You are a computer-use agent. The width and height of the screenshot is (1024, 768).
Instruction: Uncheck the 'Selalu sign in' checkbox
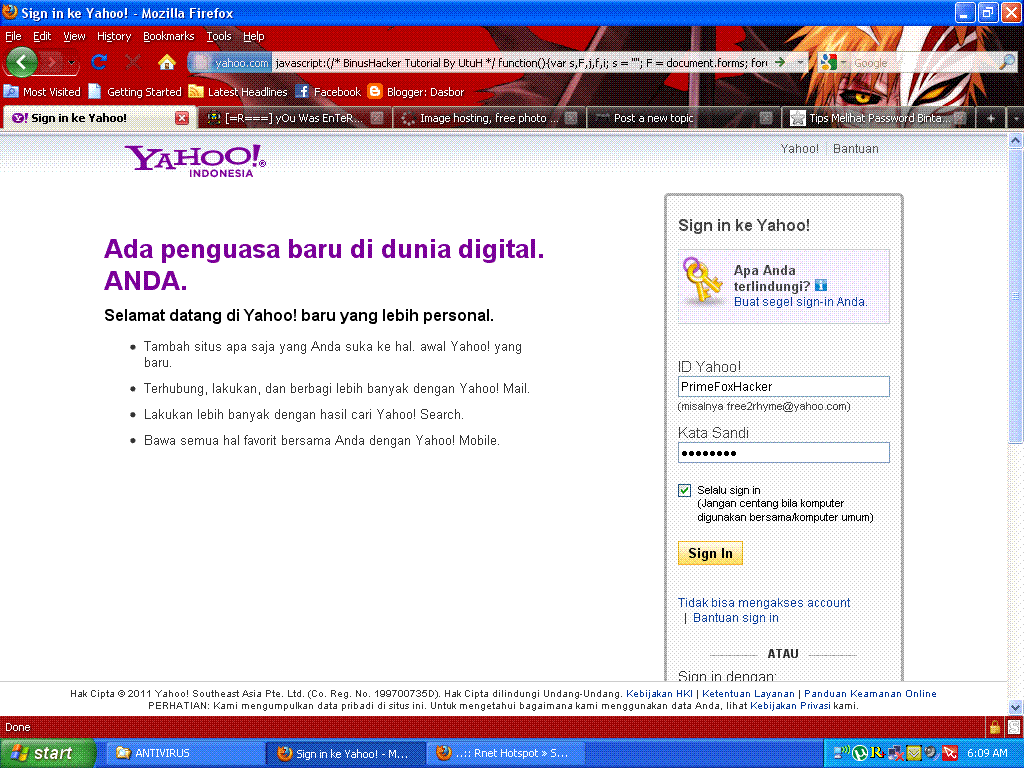(684, 490)
